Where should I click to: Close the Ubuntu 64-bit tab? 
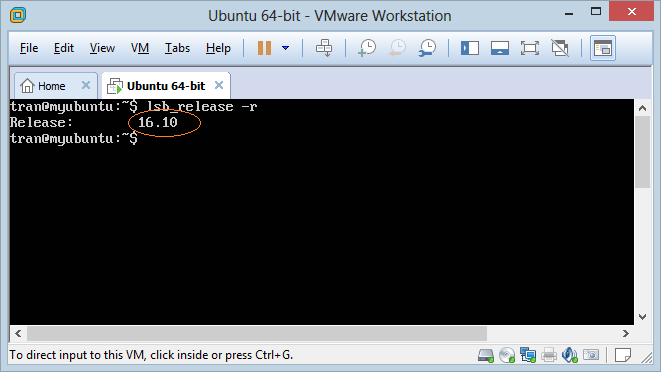click(219, 85)
